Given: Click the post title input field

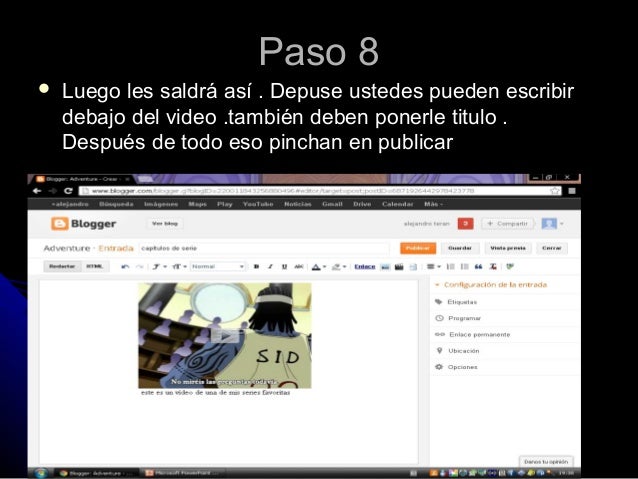Looking at the screenshot, I should coord(264,248).
